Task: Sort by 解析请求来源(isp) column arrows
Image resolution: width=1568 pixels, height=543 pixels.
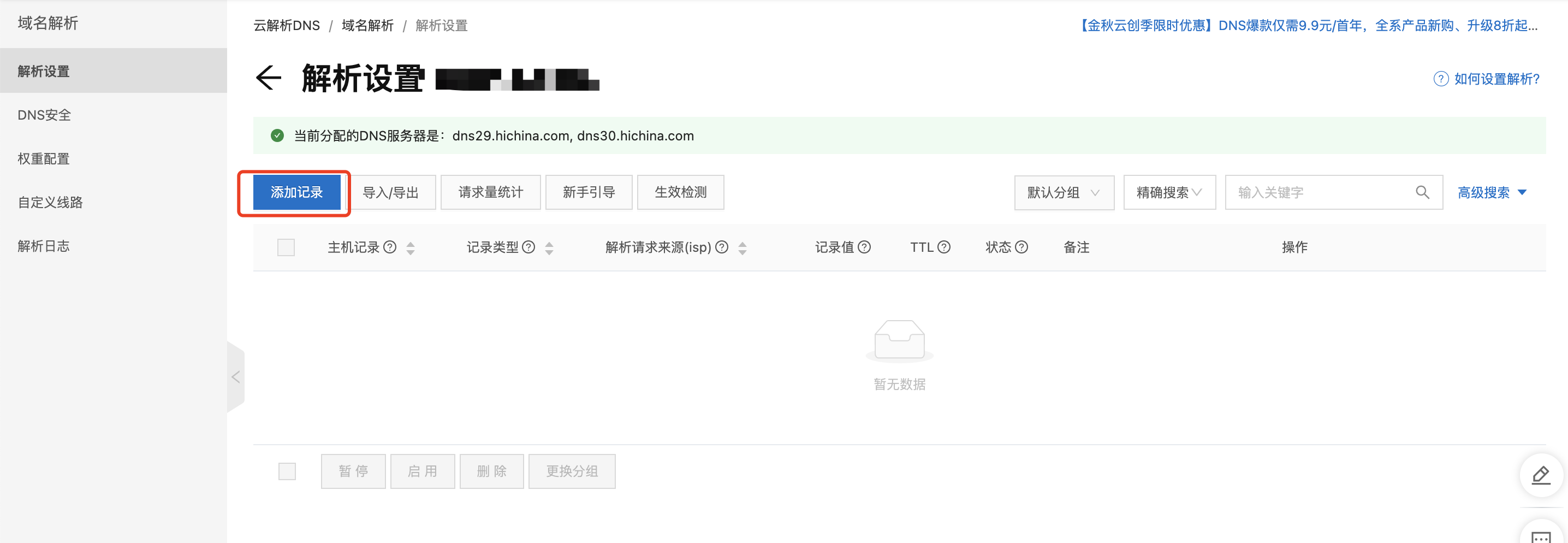Action: click(742, 248)
